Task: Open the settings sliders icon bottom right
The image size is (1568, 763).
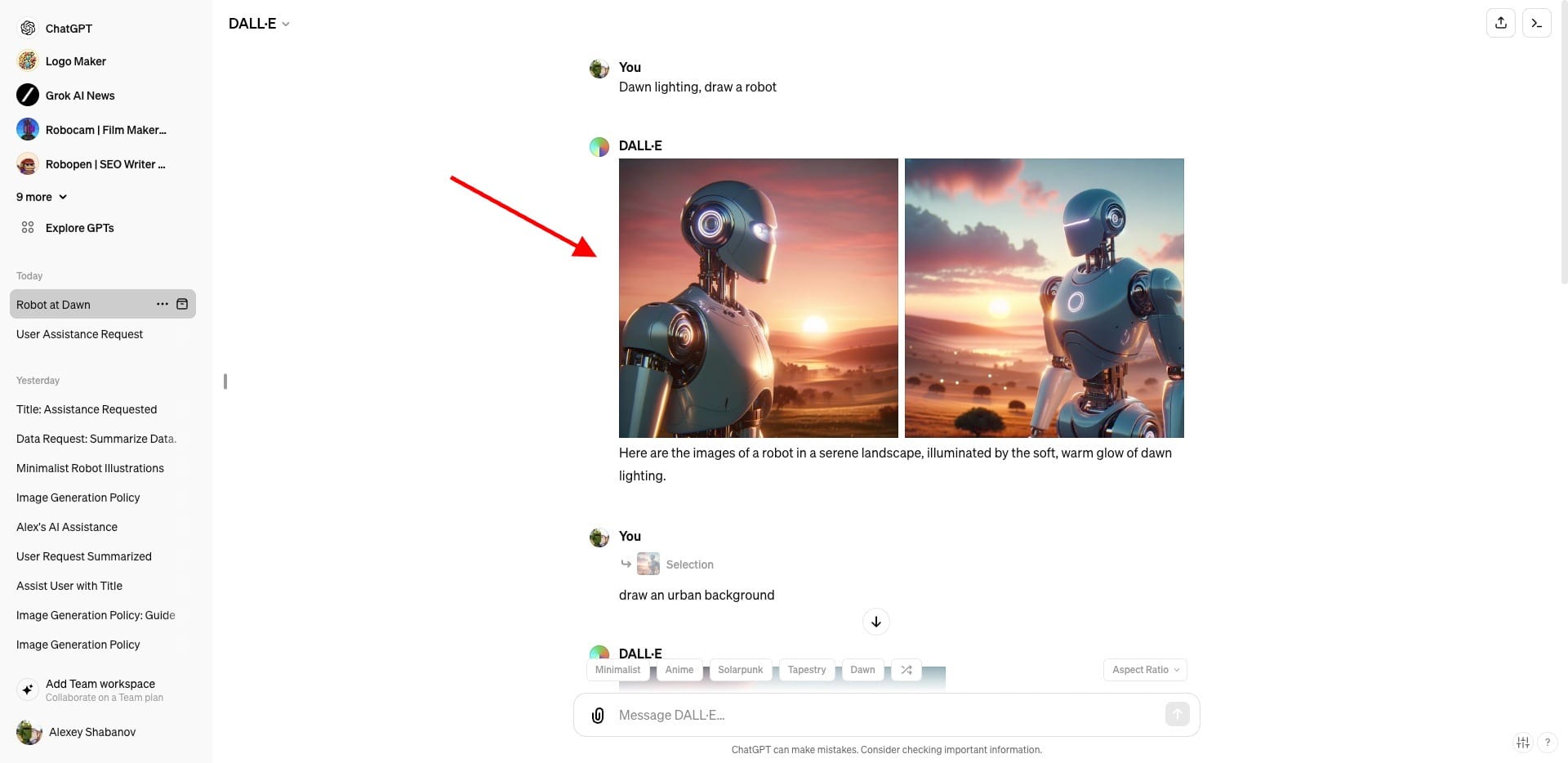Action: pyautogui.click(x=1523, y=743)
